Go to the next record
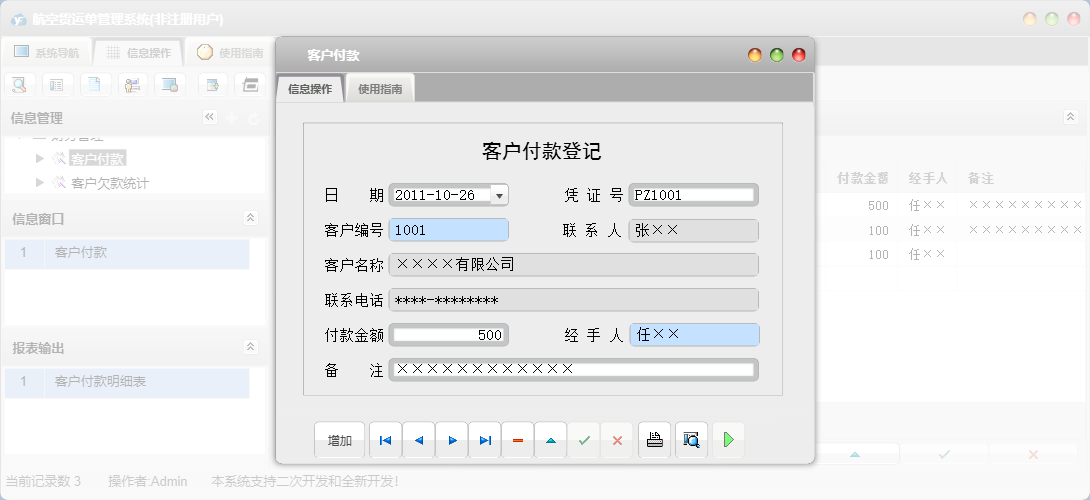 tap(452, 440)
